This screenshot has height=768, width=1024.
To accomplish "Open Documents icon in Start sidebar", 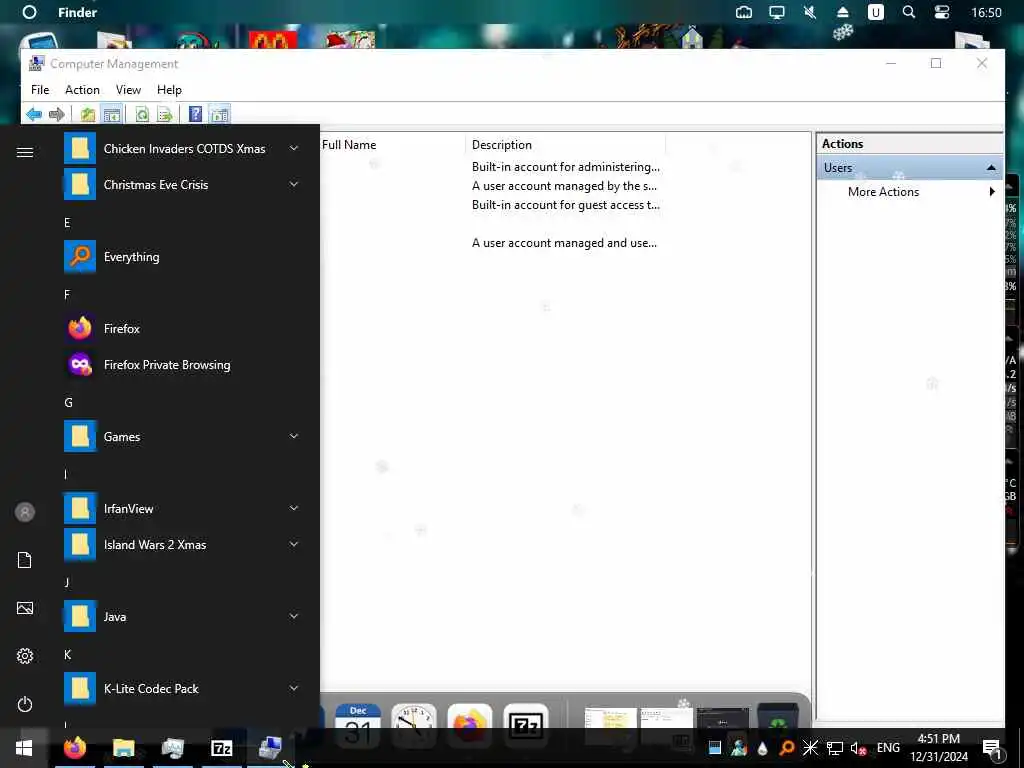I will pos(25,560).
